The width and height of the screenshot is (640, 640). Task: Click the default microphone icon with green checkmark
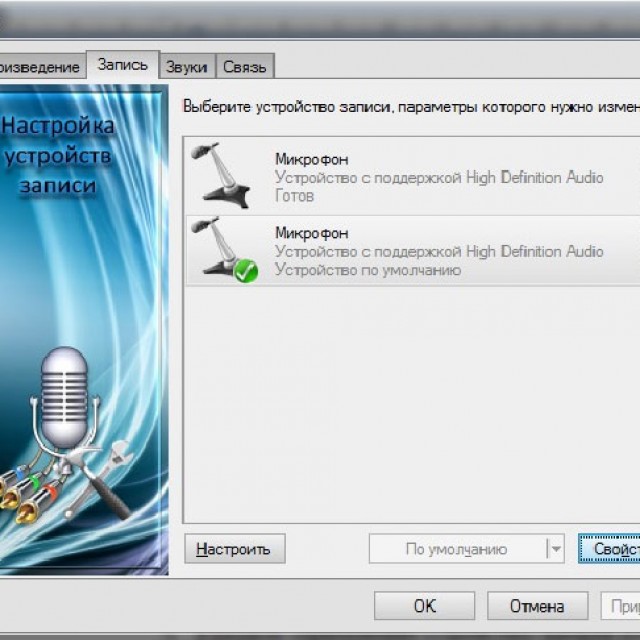point(225,250)
